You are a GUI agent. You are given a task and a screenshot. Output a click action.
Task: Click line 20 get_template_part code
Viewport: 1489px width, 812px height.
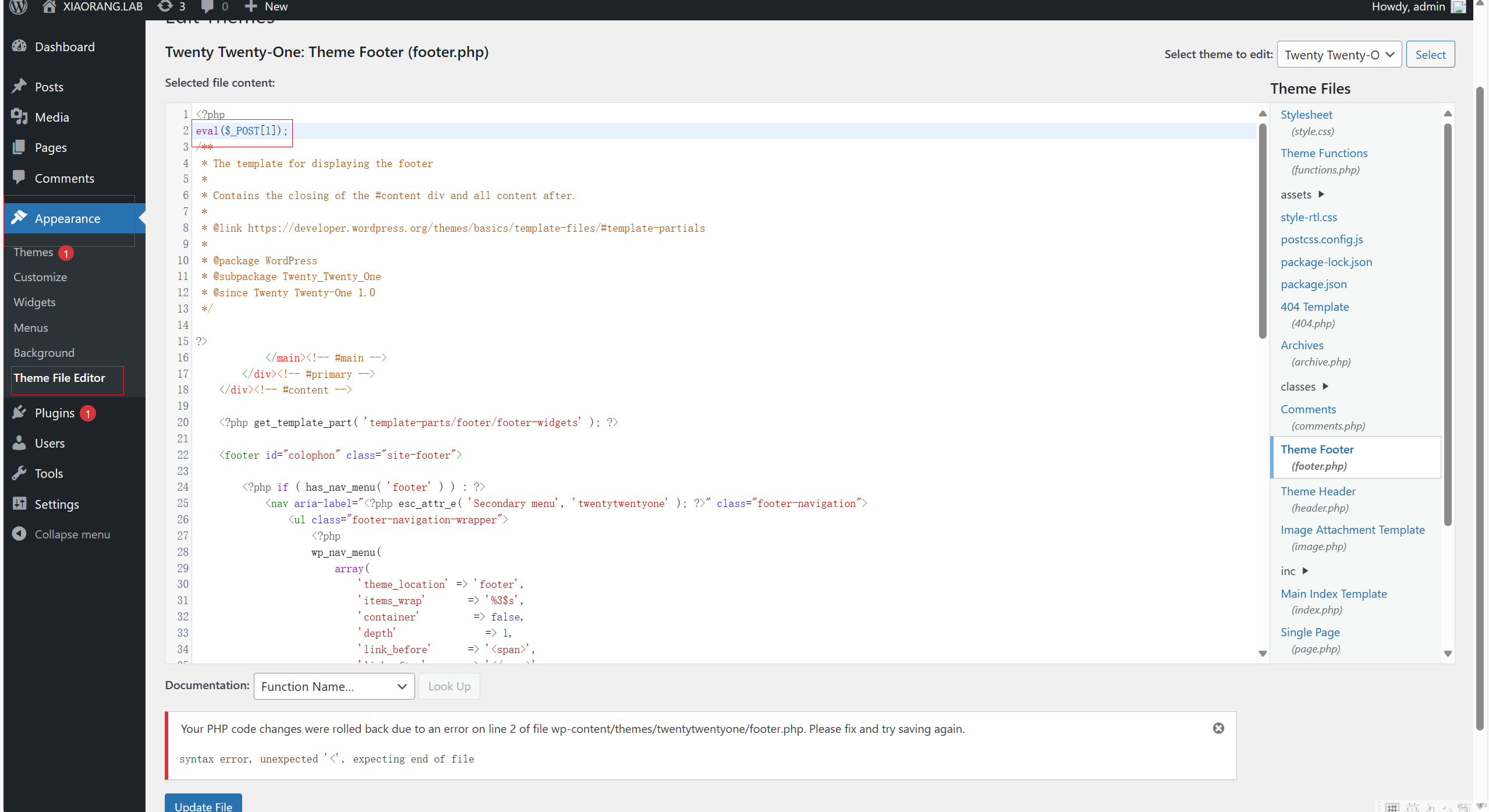point(419,422)
